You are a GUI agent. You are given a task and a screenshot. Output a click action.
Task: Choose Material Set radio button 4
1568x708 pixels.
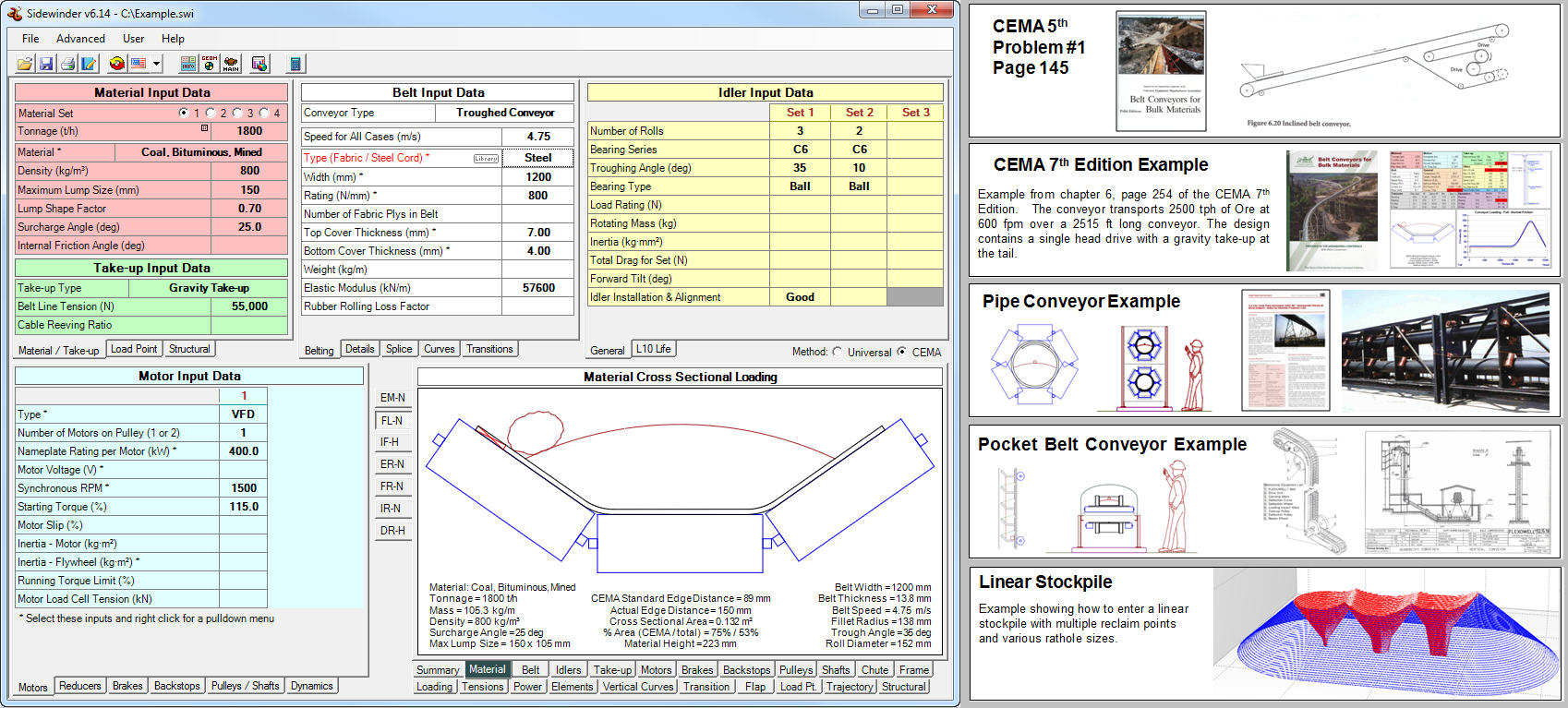tap(264, 113)
